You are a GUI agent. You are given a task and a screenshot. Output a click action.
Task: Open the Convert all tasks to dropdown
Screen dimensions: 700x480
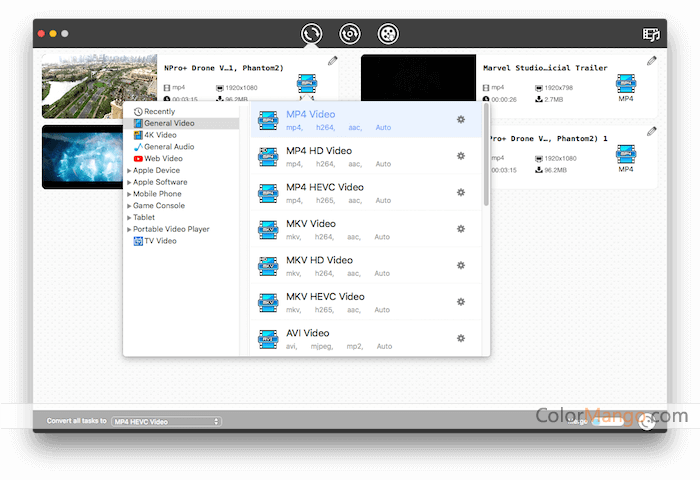coord(166,422)
